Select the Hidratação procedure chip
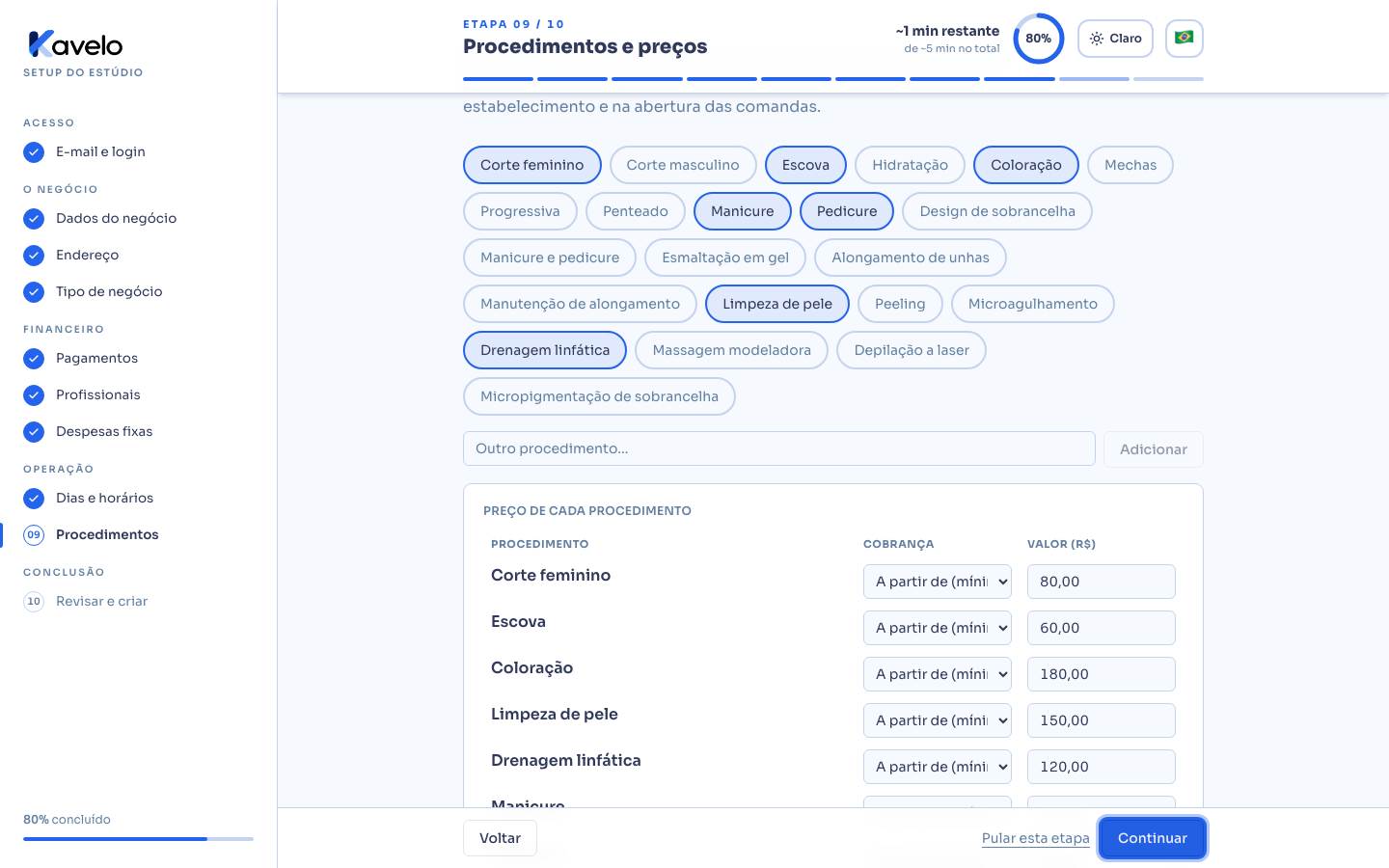Image resolution: width=1389 pixels, height=868 pixels. (910, 165)
